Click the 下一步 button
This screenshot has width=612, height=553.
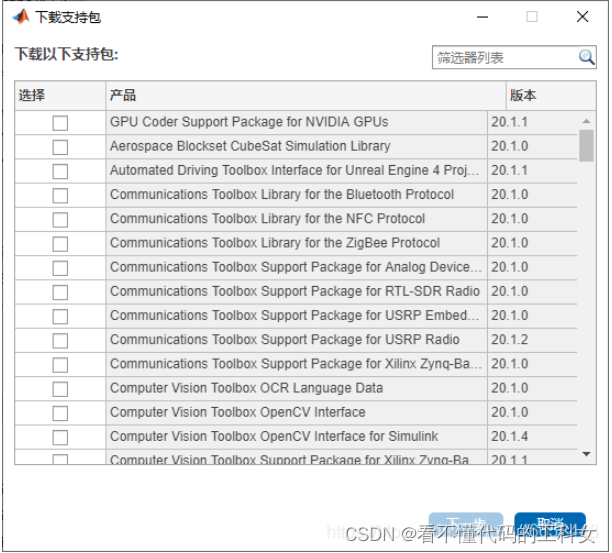[466, 525]
